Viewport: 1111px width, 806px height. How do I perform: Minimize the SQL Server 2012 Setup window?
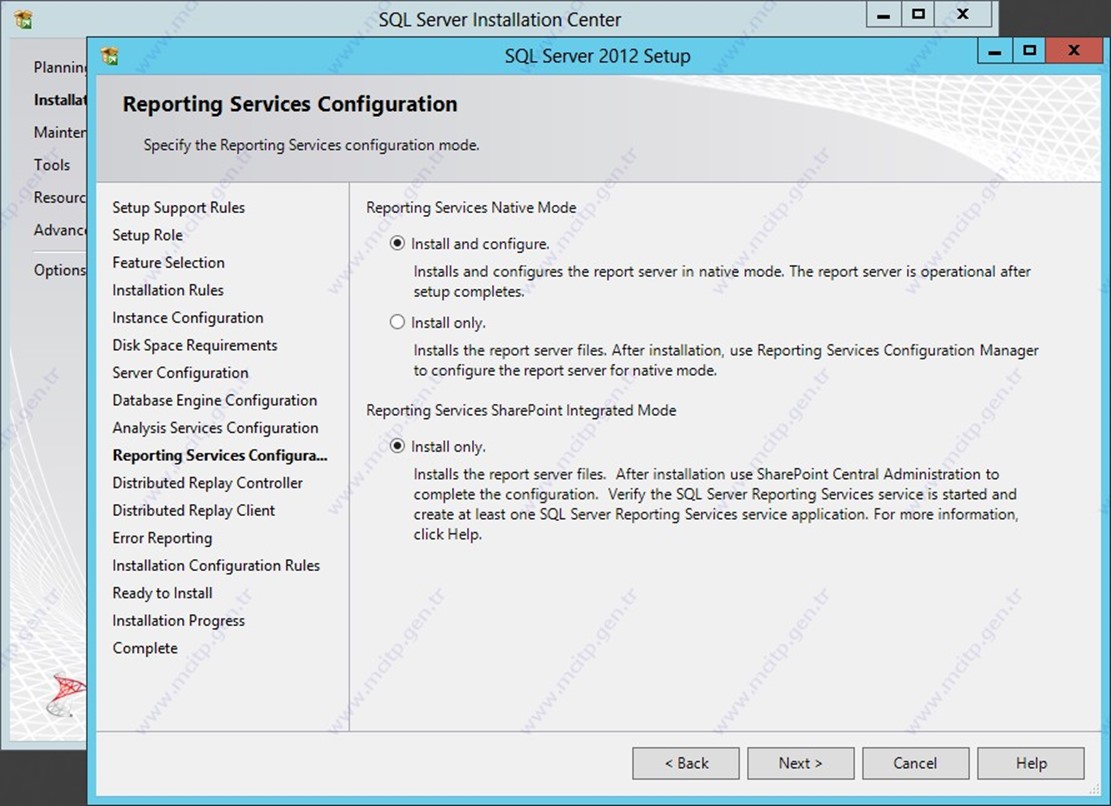tap(995, 51)
